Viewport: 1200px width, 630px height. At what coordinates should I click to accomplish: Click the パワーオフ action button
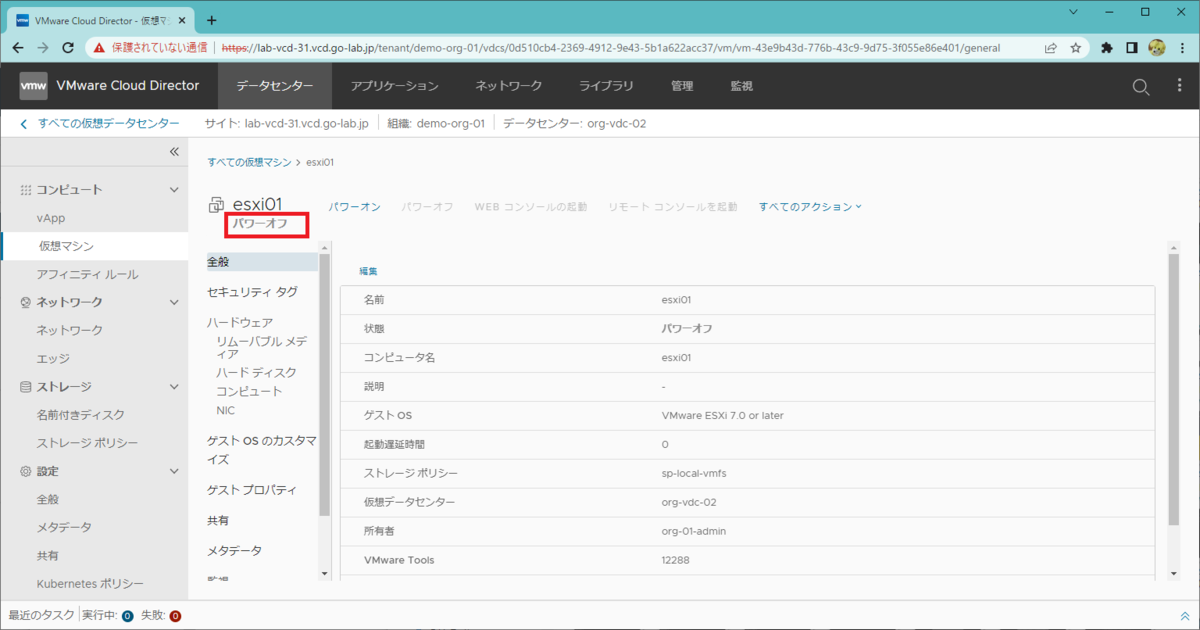[427, 207]
